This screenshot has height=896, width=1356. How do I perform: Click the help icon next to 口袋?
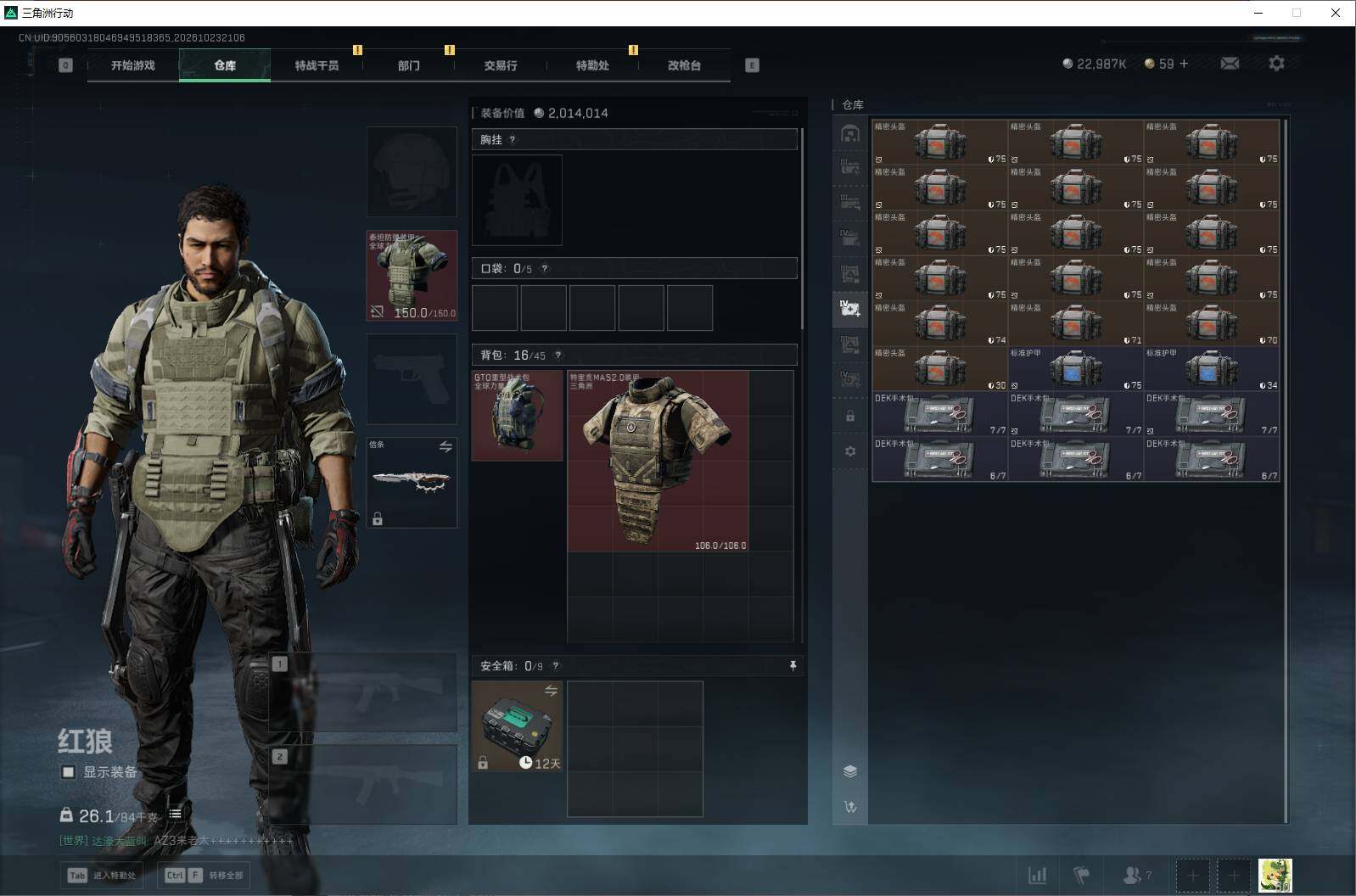pyautogui.click(x=544, y=268)
